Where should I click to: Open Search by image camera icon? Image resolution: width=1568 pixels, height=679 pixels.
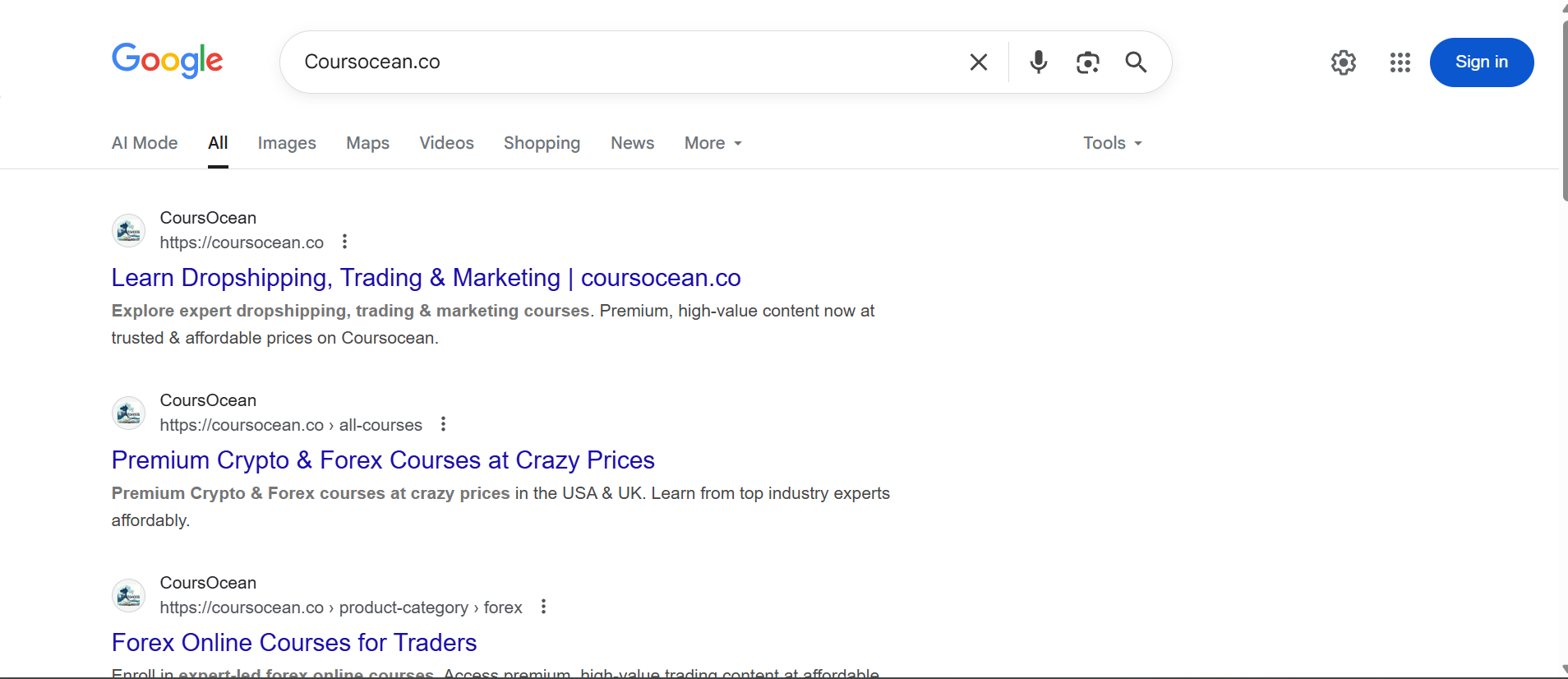[1087, 62]
